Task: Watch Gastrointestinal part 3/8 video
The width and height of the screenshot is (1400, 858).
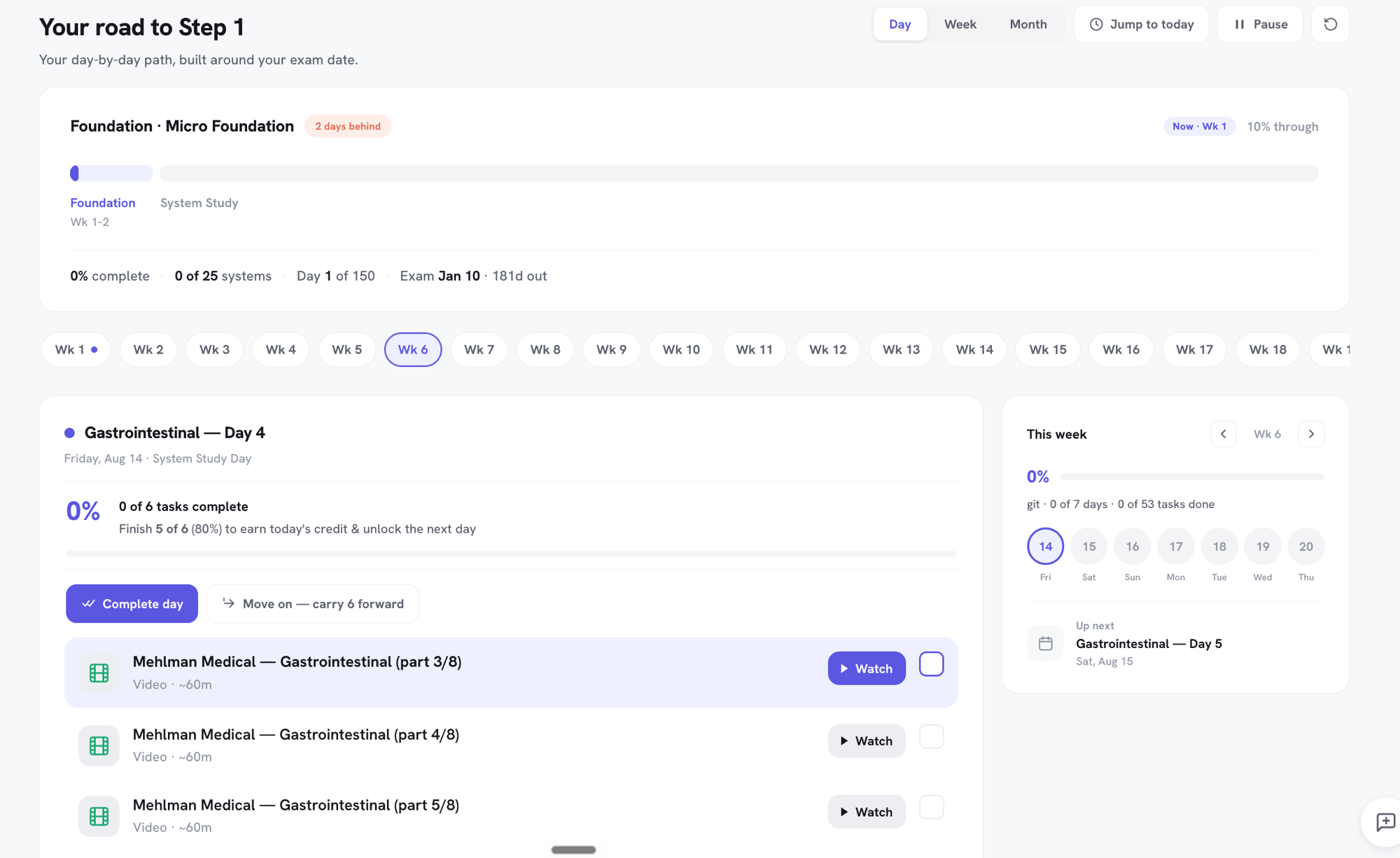Action: [x=866, y=668]
